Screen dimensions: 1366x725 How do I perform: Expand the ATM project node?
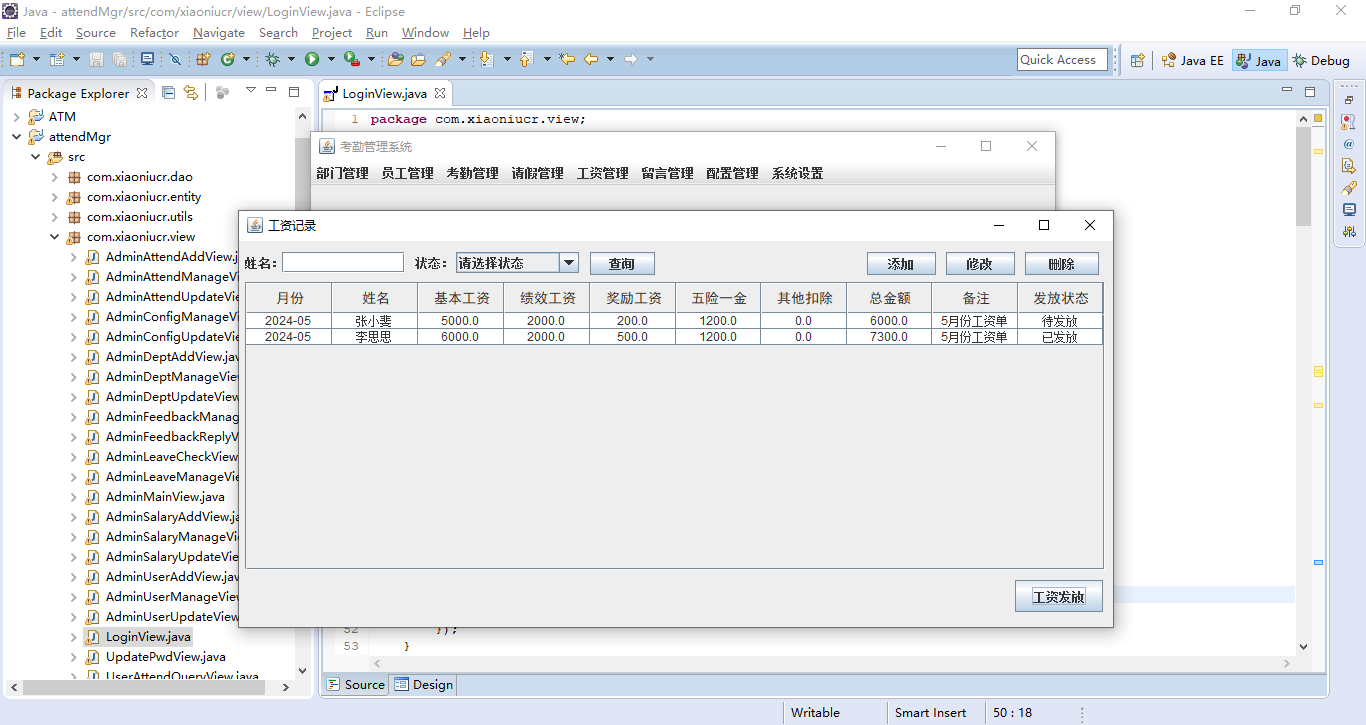(16, 117)
